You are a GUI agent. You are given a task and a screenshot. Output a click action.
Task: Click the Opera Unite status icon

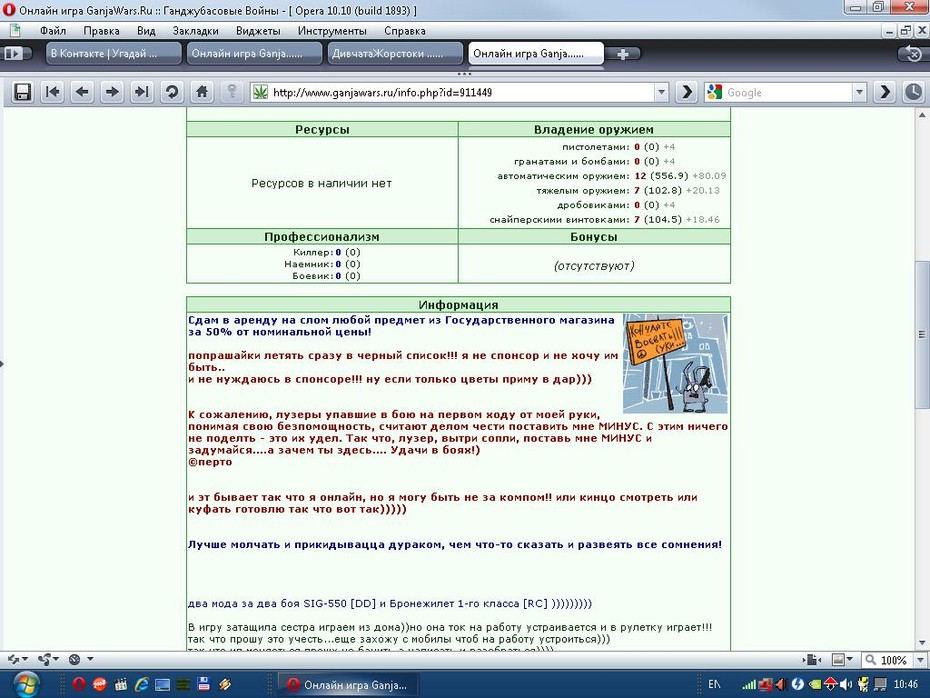44,659
